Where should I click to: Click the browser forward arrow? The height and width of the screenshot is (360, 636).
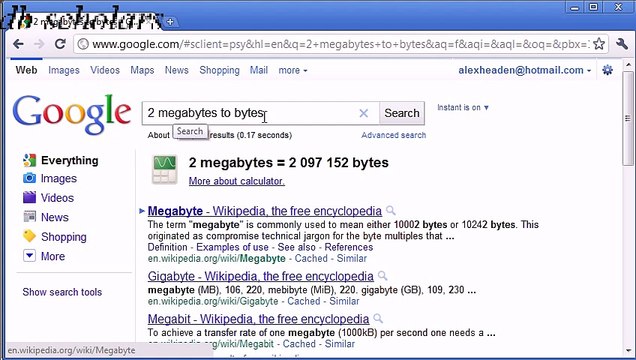pyautogui.click(x=39, y=44)
